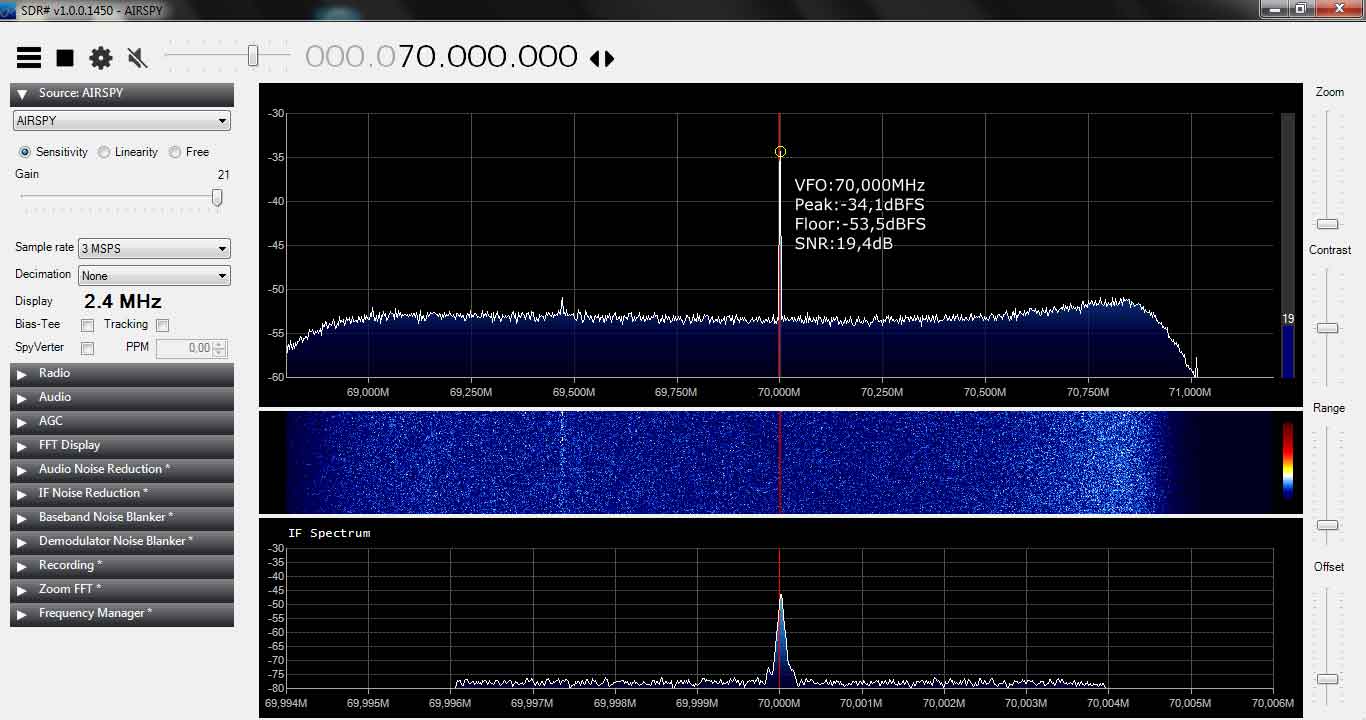Expand the Frequency Manager panel

122,613
